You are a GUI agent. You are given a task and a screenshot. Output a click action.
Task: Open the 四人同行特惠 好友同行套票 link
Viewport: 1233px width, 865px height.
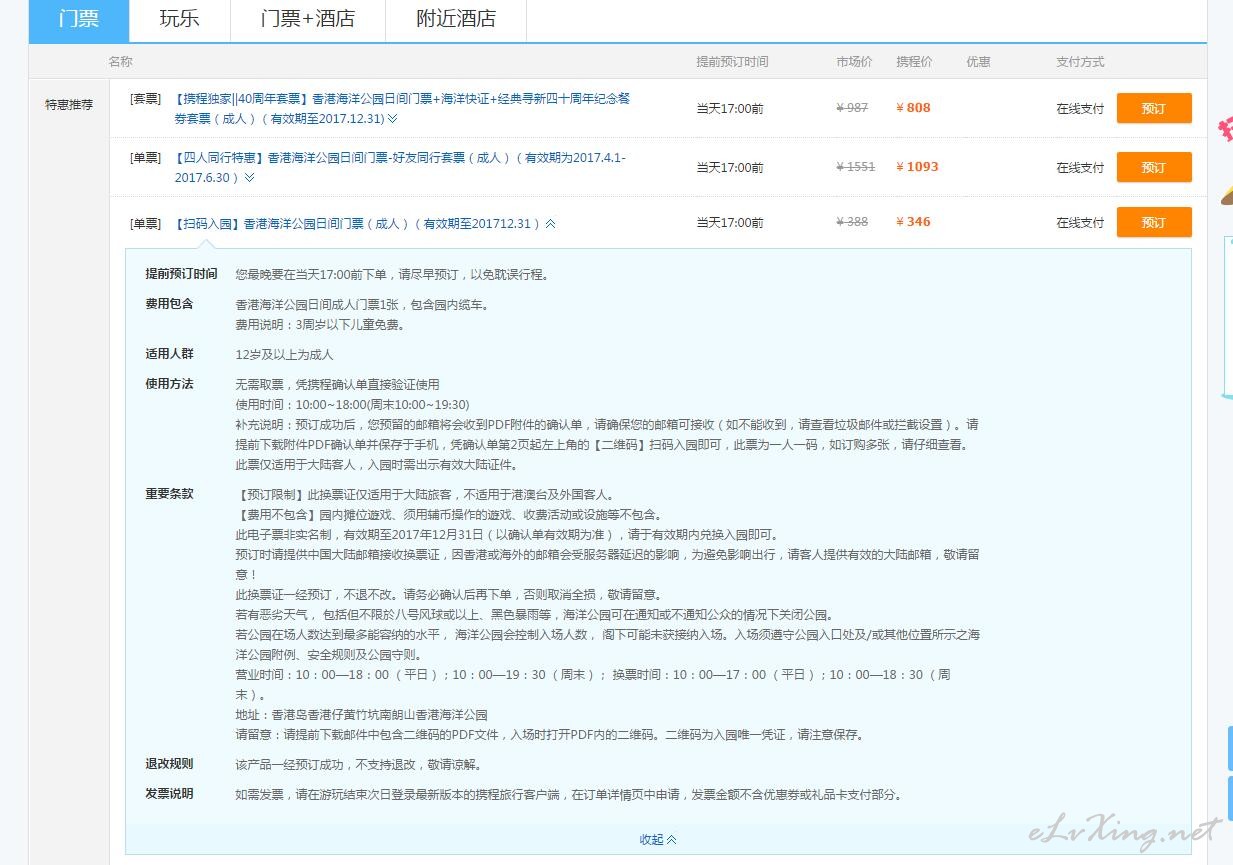[400, 167]
